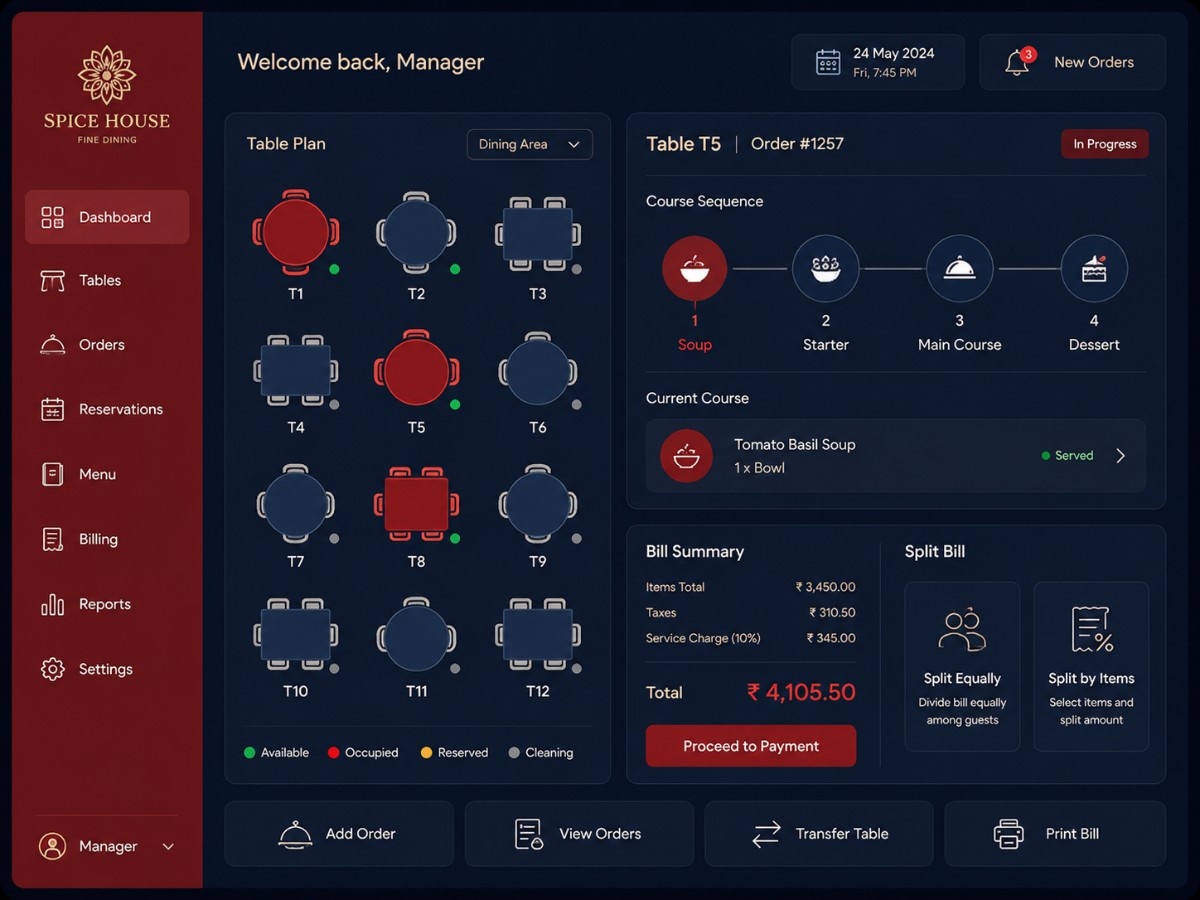Open the Reports menu label
The image size is (1200, 900).
(105, 604)
